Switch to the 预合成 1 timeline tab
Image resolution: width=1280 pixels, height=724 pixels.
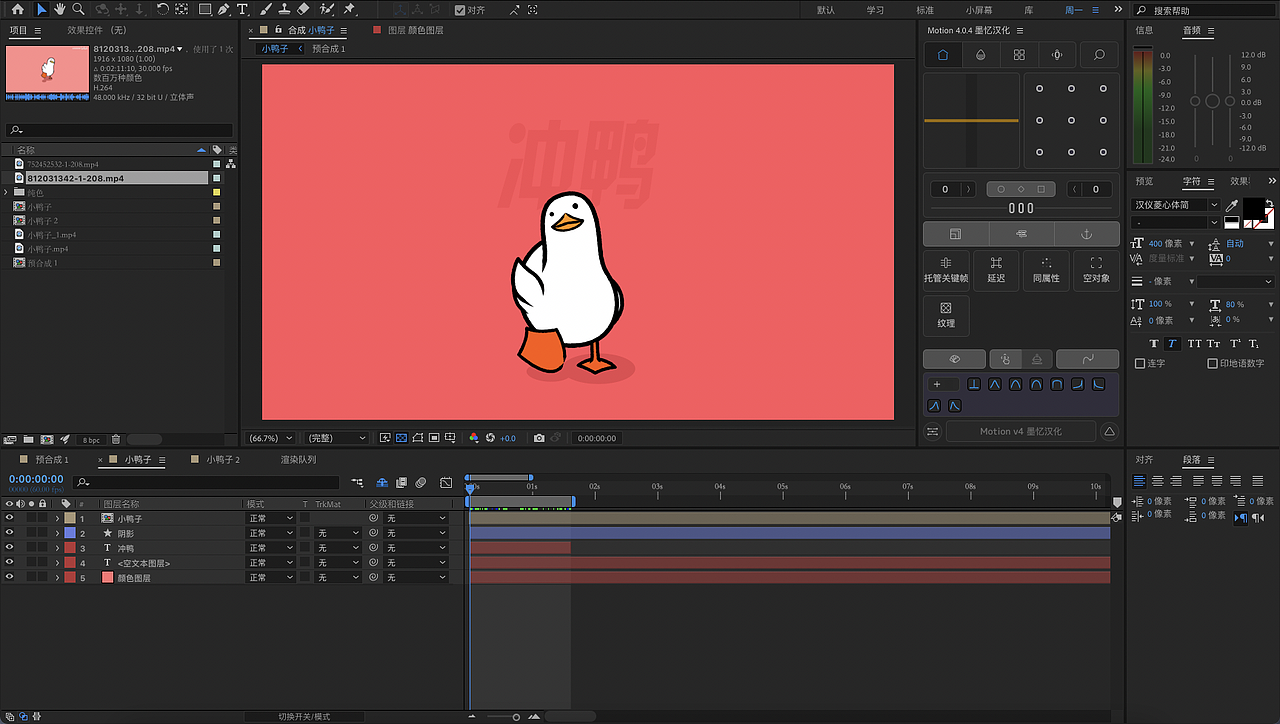coord(52,459)
